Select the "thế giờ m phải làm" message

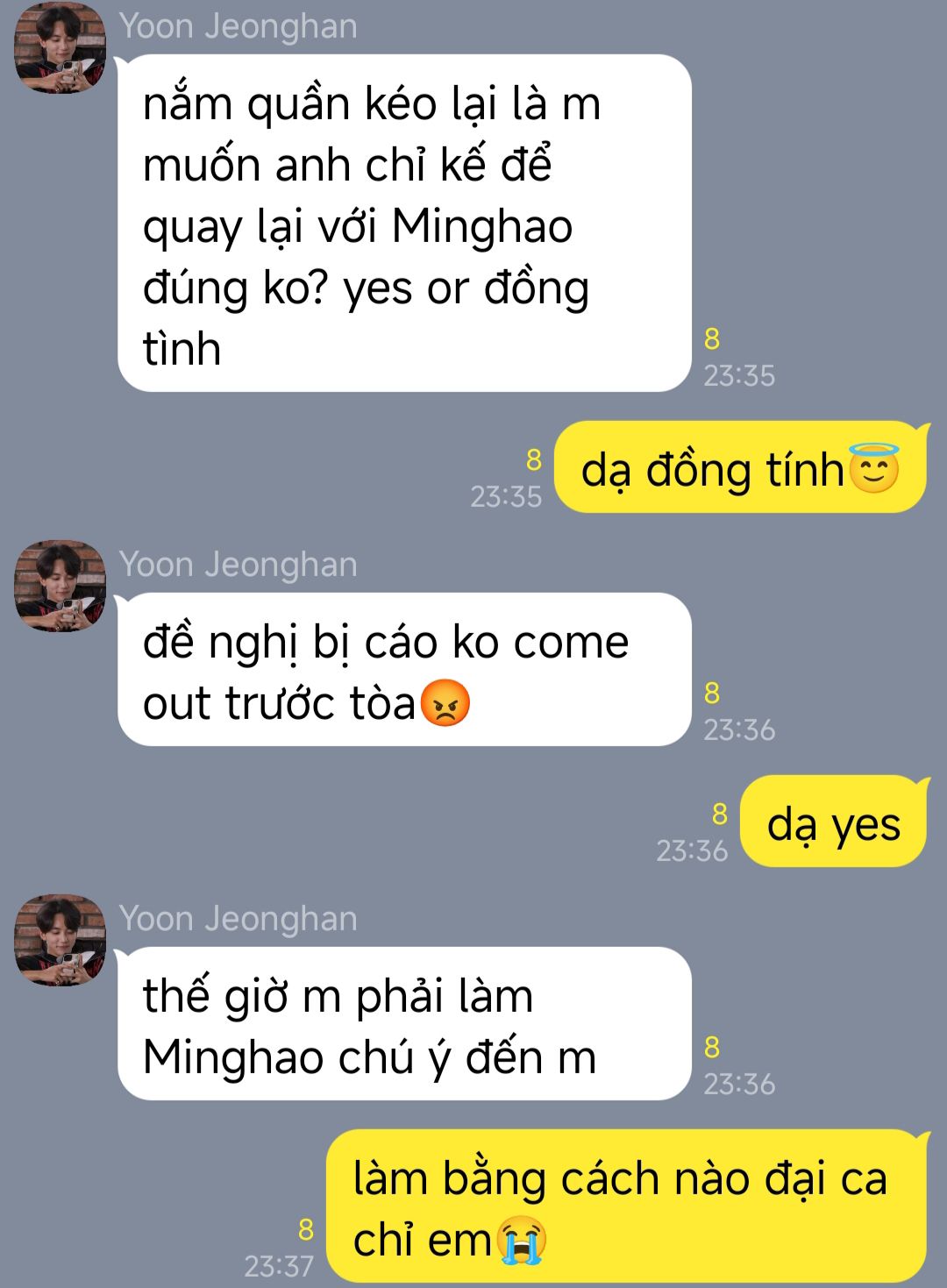click(404, 1024)
